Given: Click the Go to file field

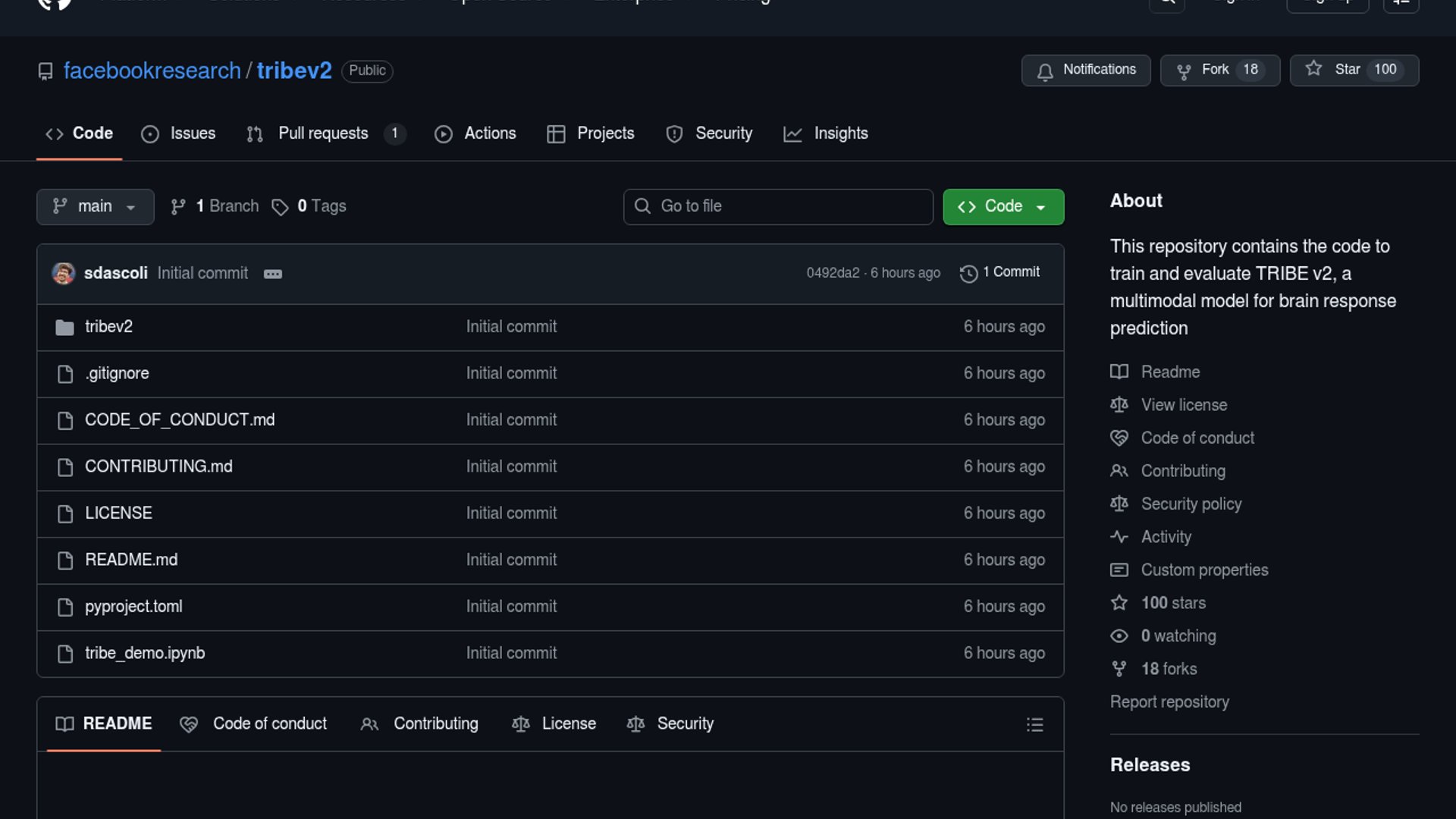Looking at the screenshot, I should click(778, 206).
